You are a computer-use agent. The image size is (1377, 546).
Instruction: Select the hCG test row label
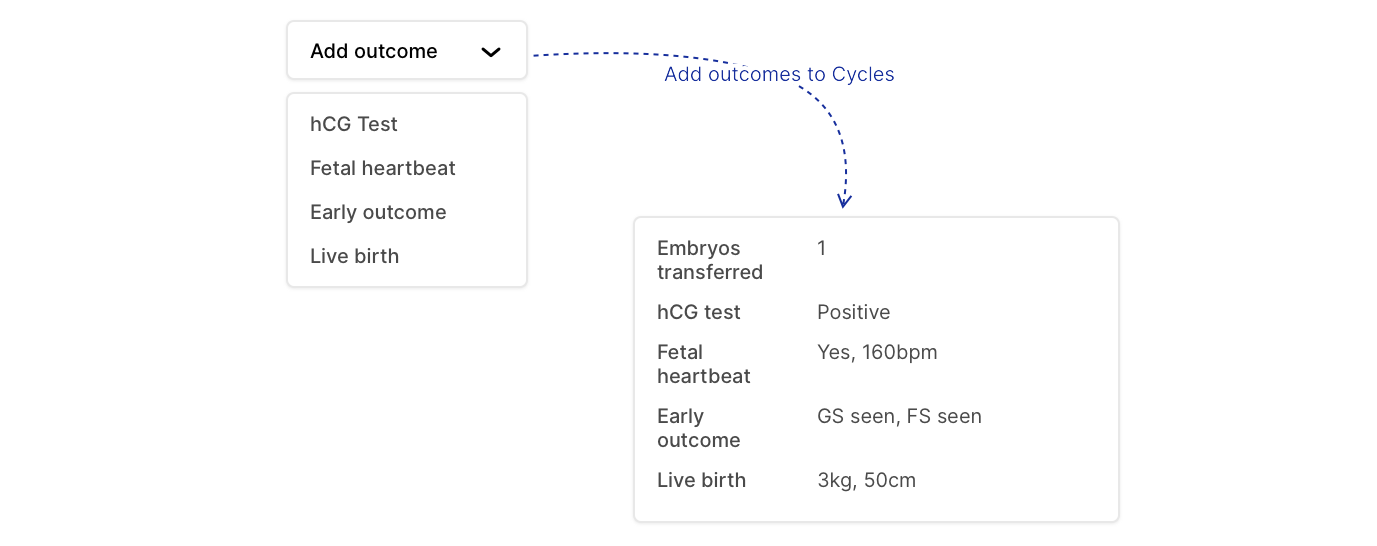tap(699, 312)
